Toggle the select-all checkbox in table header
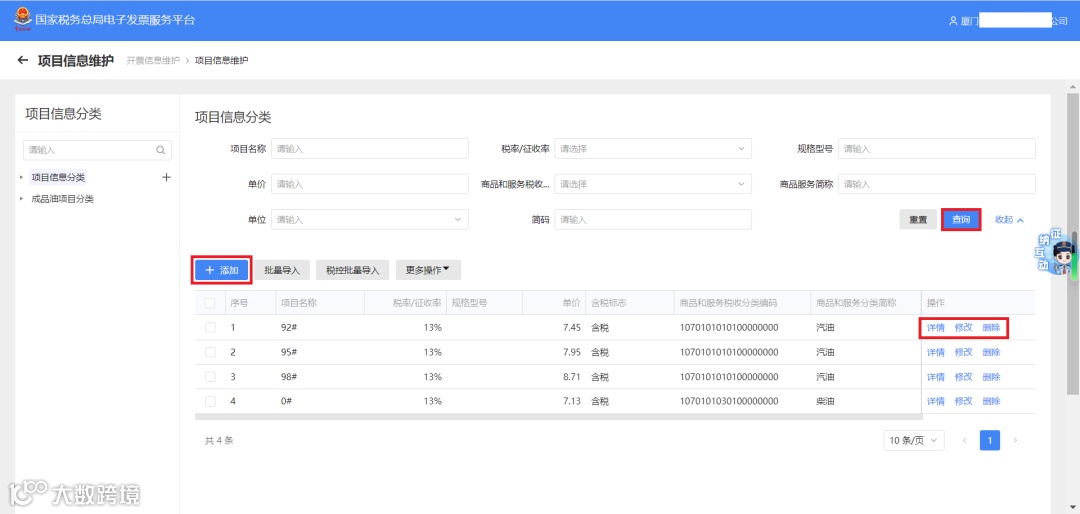Image resolution: width=1080 pixels, height=514 pixels. pyautogui.click(x=210, y=302)
